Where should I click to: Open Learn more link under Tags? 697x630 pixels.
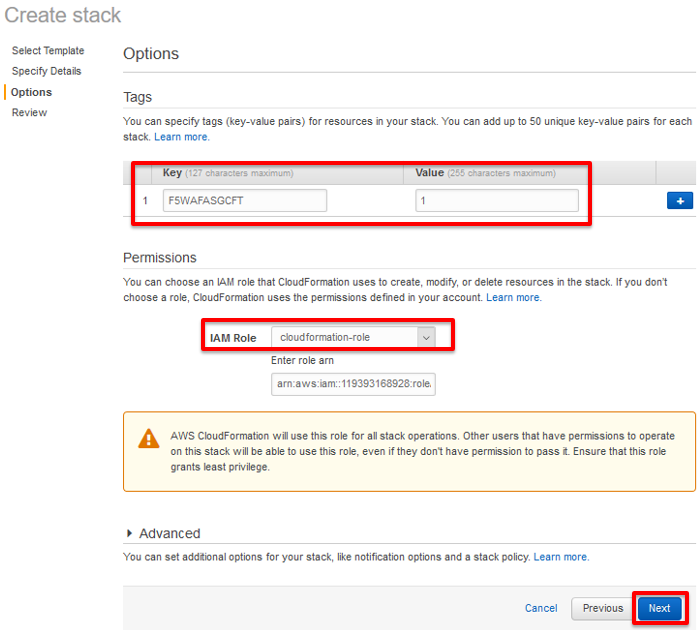point(182,137)
